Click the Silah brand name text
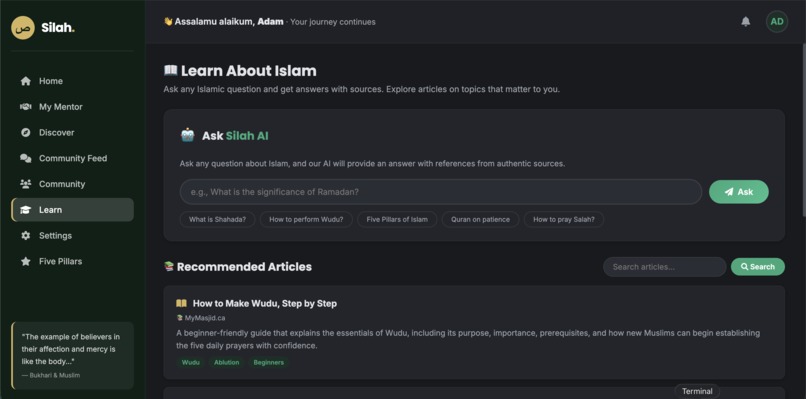Viewport: 806px width, 399px height. (58, 28)
